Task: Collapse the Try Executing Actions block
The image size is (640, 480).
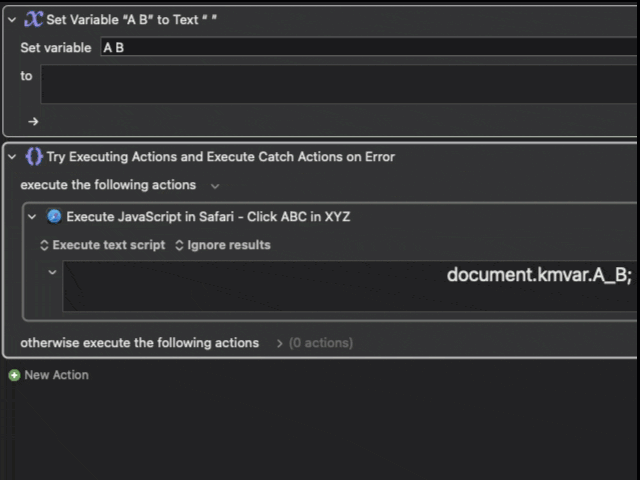Action: click(x=11, y=156)
